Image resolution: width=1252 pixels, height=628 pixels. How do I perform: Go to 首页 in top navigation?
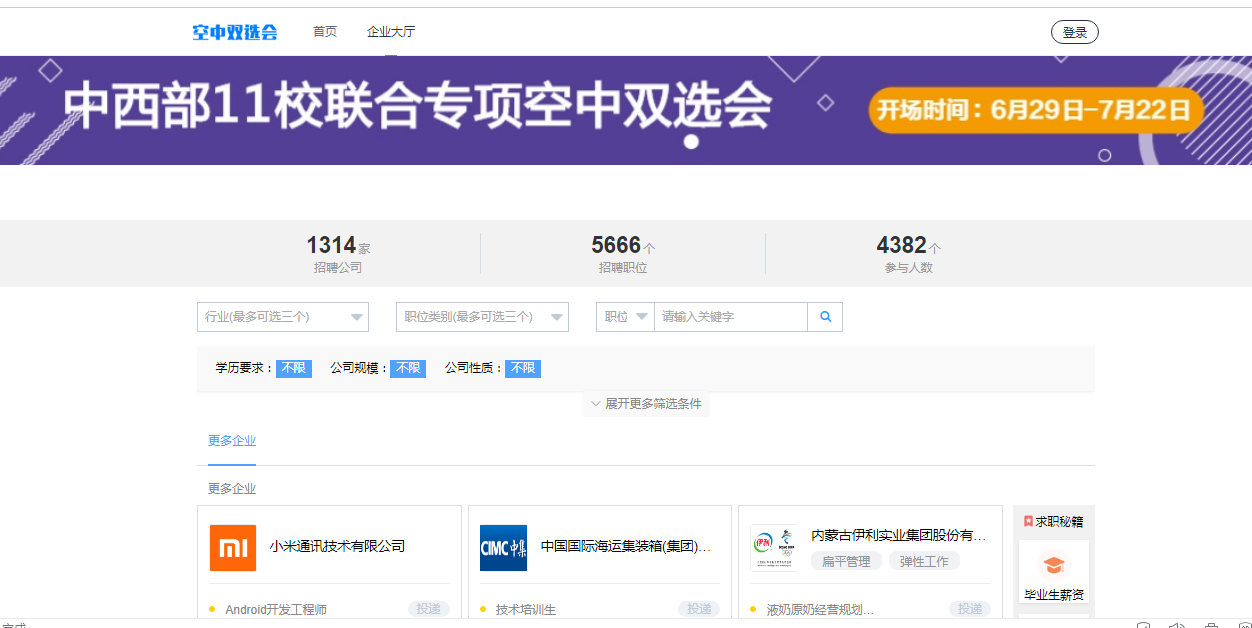pos(325,32)
